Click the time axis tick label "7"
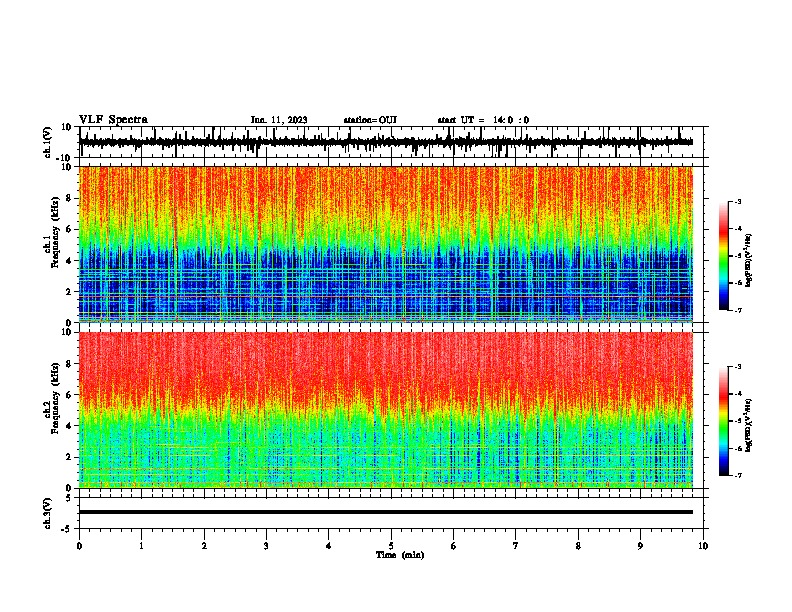Screen dimensions: 792x612 click(516, 546)
